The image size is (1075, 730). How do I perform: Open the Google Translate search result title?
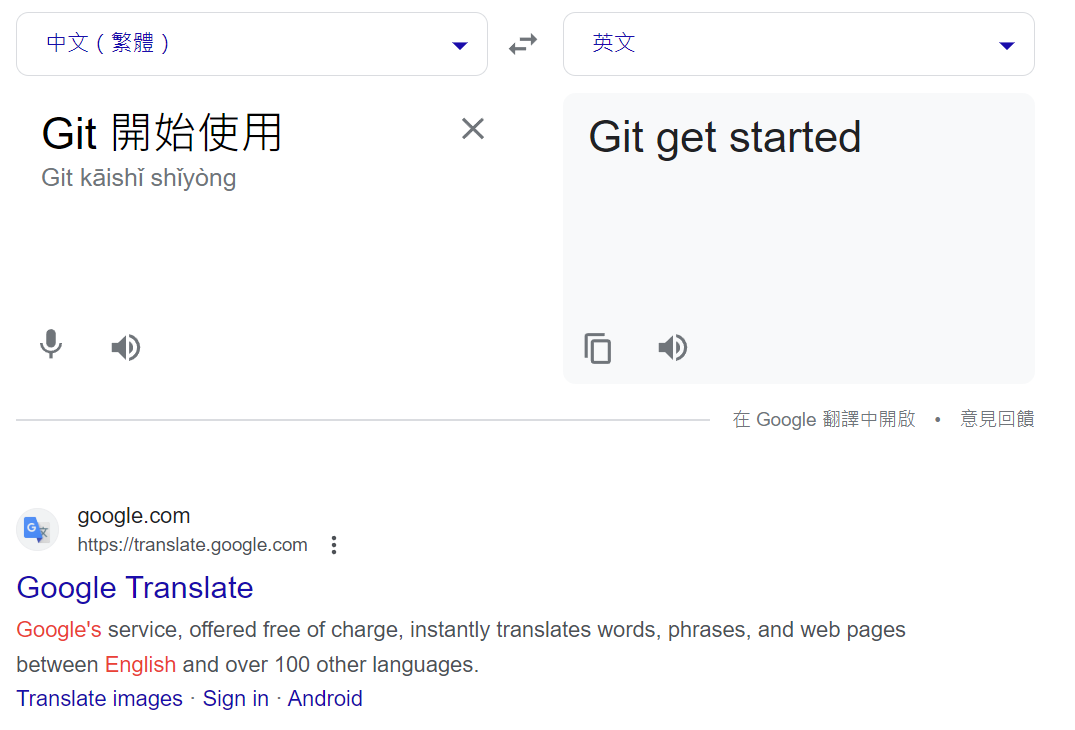[x=135, y=588]
